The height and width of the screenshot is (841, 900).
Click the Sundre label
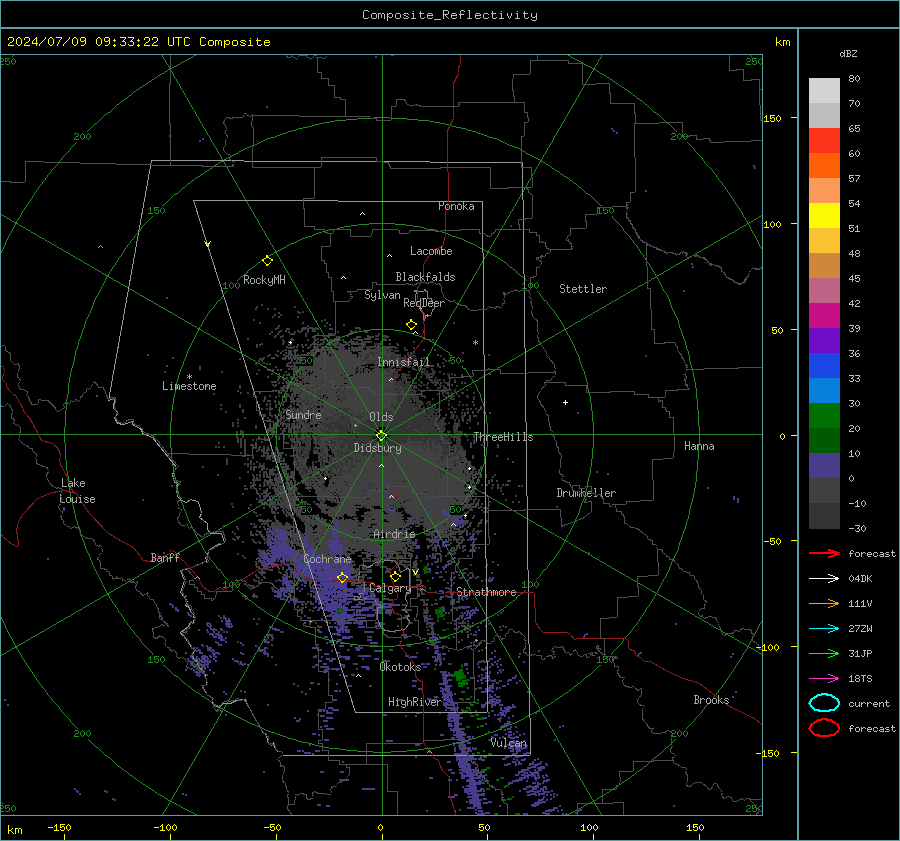pos(303,414)
